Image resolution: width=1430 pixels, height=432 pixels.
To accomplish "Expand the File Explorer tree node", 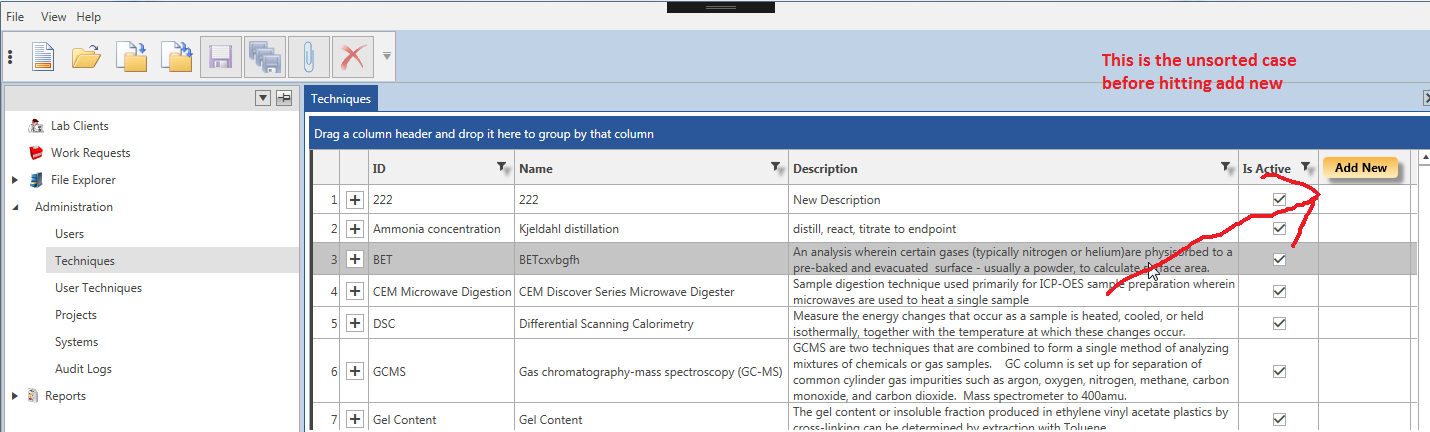I will click(x=15, y=180).
